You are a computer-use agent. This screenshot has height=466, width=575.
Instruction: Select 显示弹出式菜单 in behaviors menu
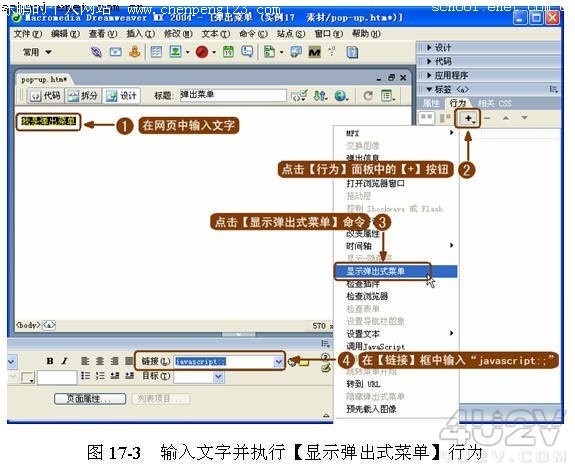tap(396, 271)
